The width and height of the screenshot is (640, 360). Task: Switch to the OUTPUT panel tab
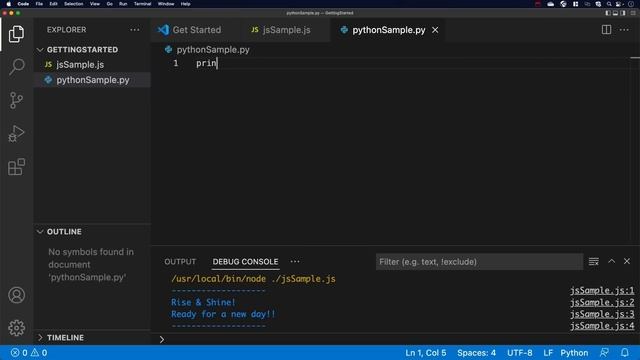[180, 262]
